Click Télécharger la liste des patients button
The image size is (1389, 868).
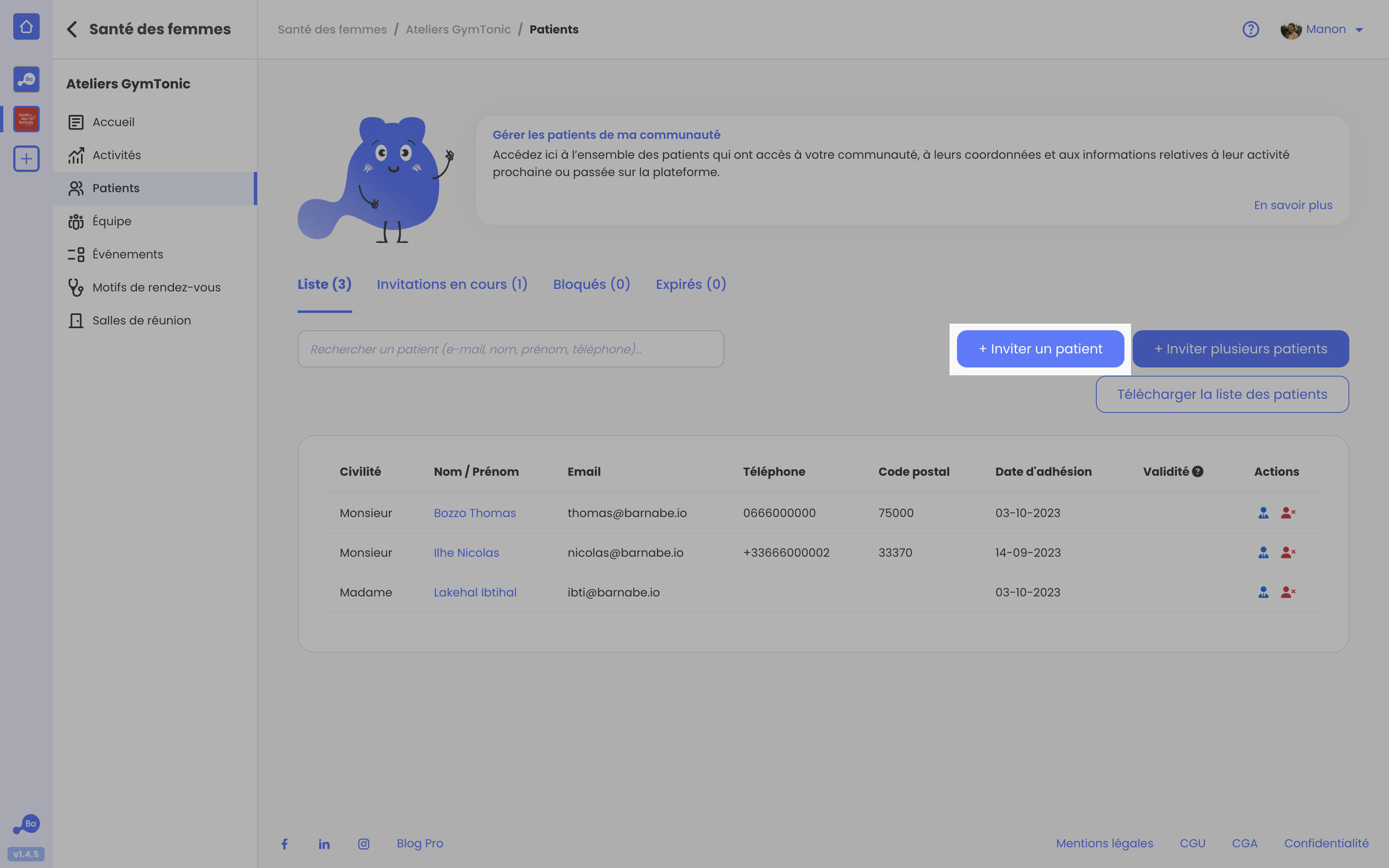point(1222,394)
